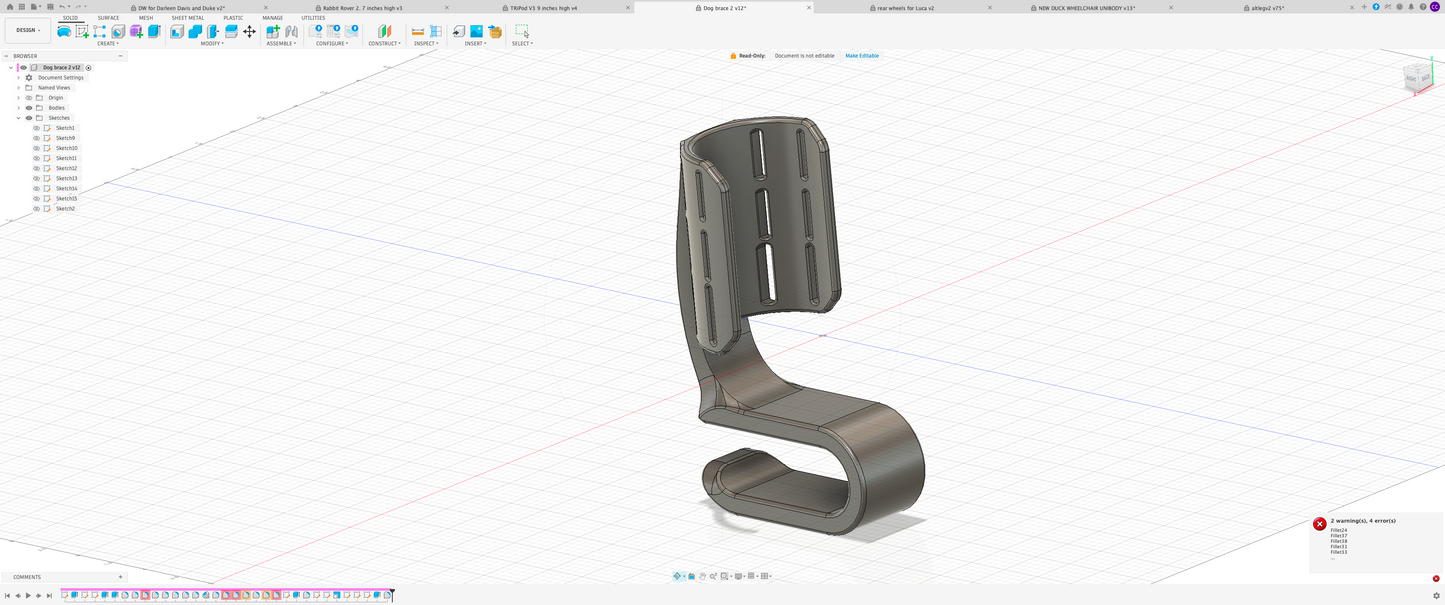Select the Move/Copy cross-arrows tool
This screenshot has width=1445, height=605.
click(x=249, y=31)
